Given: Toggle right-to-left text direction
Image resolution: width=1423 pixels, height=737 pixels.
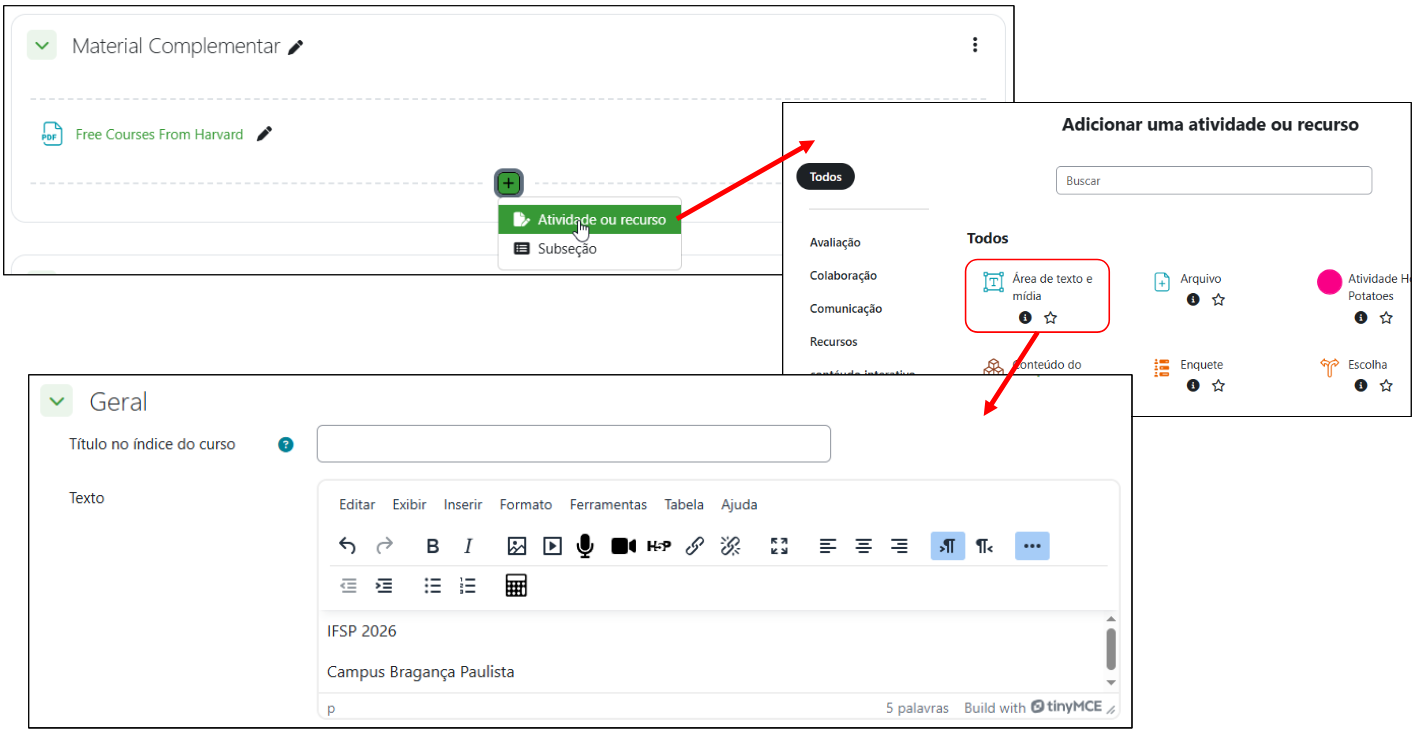Looking at the screenshot, I should [x=984, y=546].
